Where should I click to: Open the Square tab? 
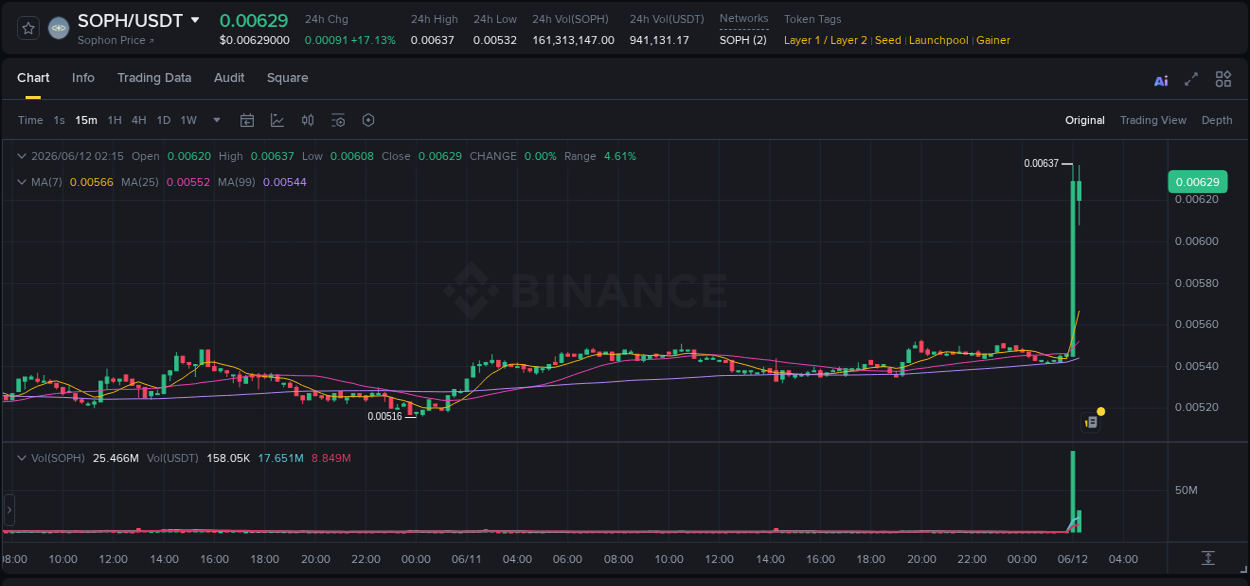click(x=287, y=78)
